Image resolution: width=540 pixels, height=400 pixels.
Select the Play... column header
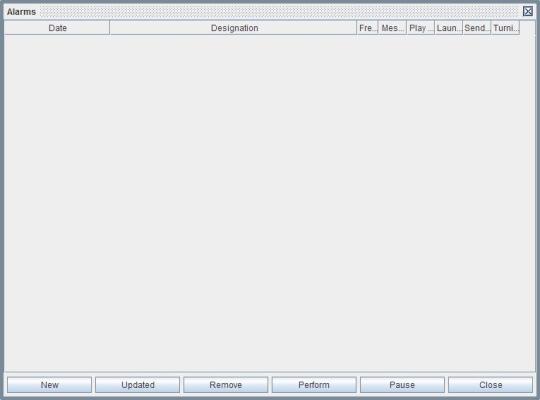pos(420,28)
